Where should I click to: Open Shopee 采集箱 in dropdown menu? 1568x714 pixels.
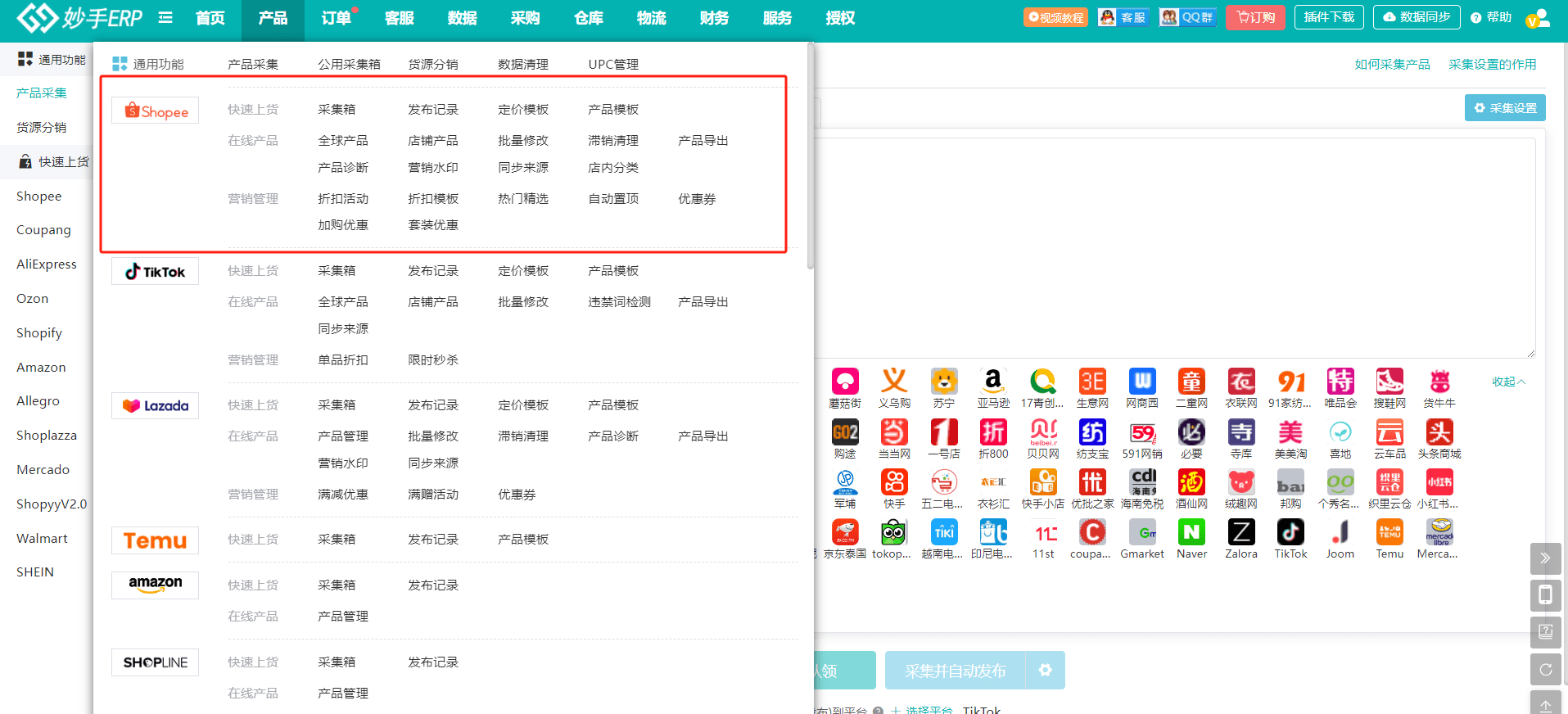tap(337, 110)
